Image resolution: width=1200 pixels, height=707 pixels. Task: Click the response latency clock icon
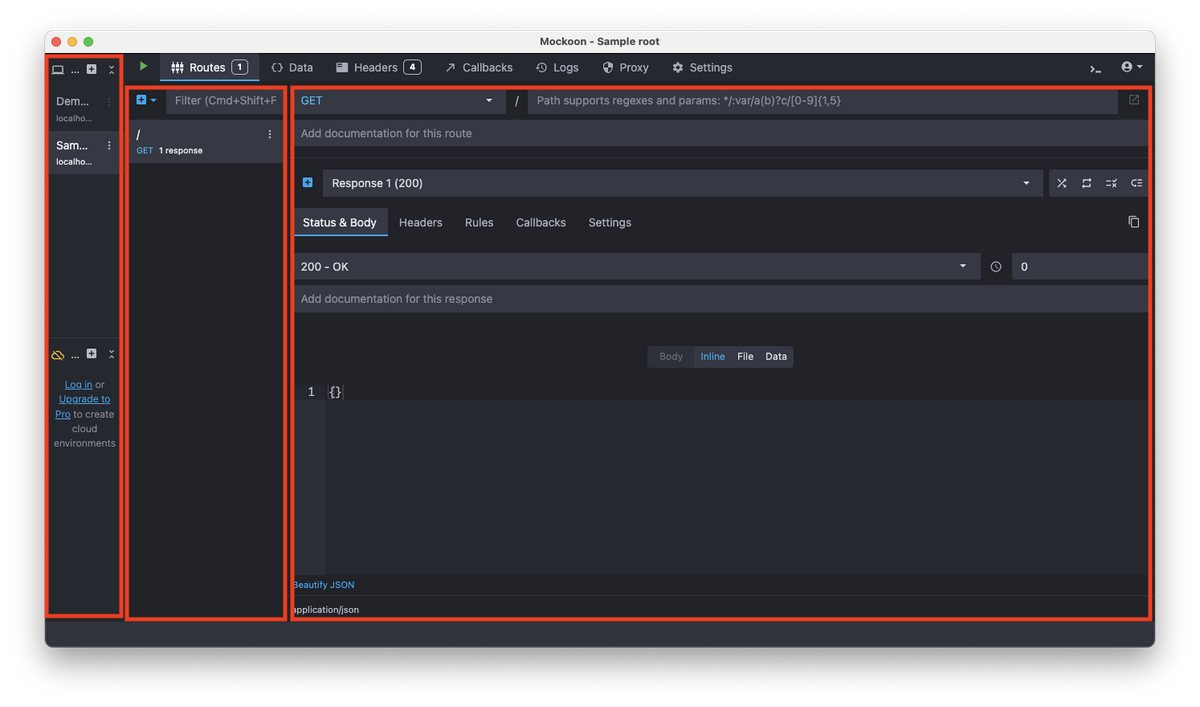pos(996,267)
